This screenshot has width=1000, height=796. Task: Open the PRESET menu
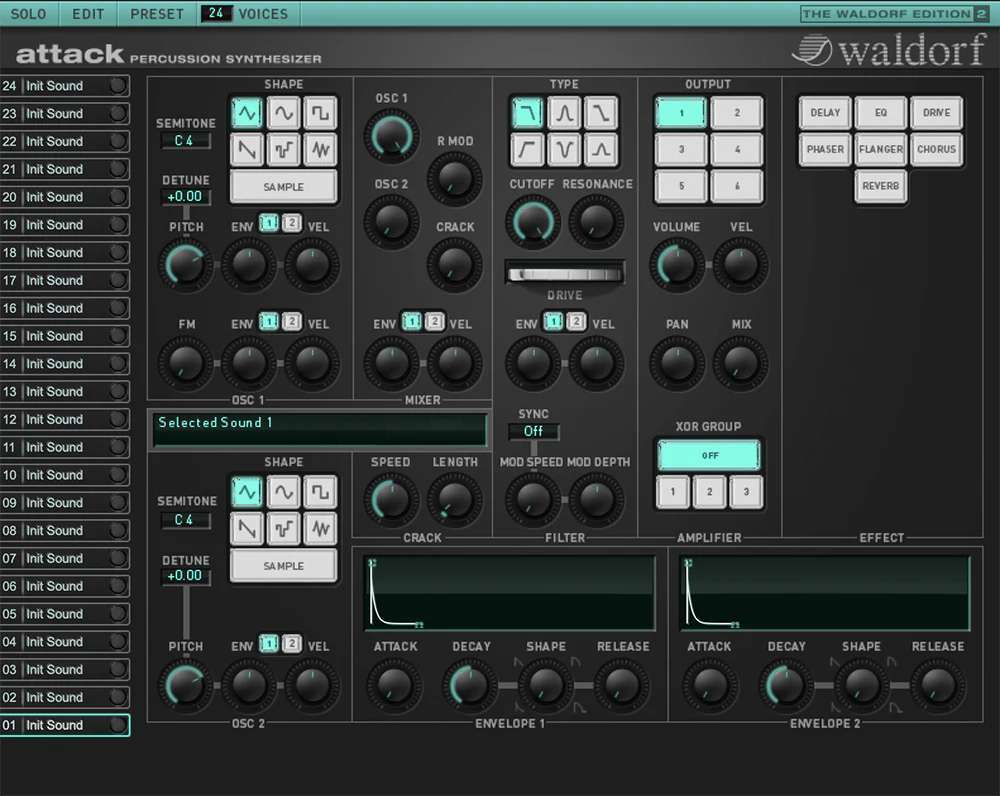point(157,14)
